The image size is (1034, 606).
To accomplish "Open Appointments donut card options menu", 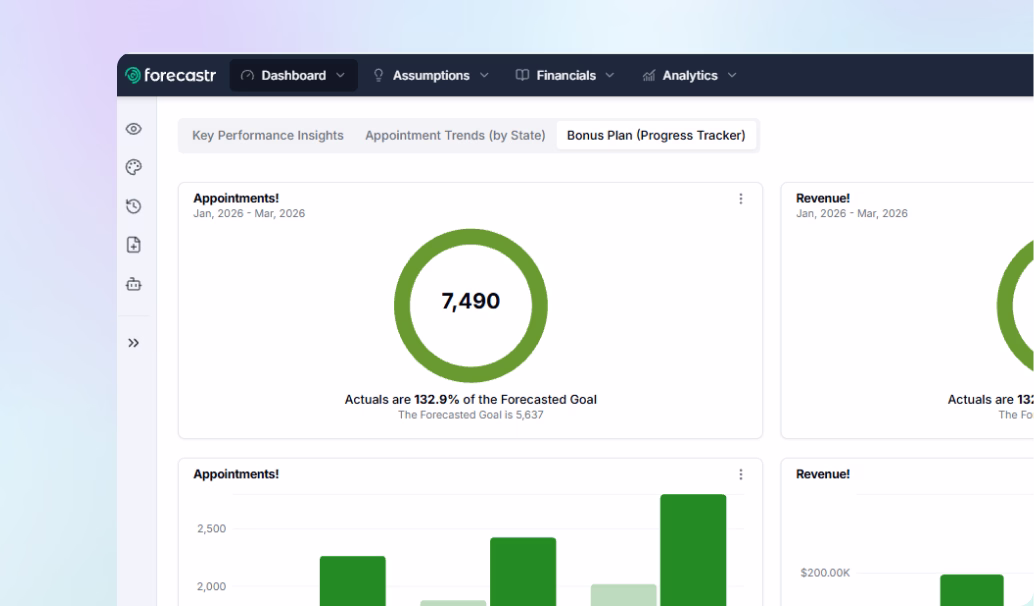I will (741, 198).
